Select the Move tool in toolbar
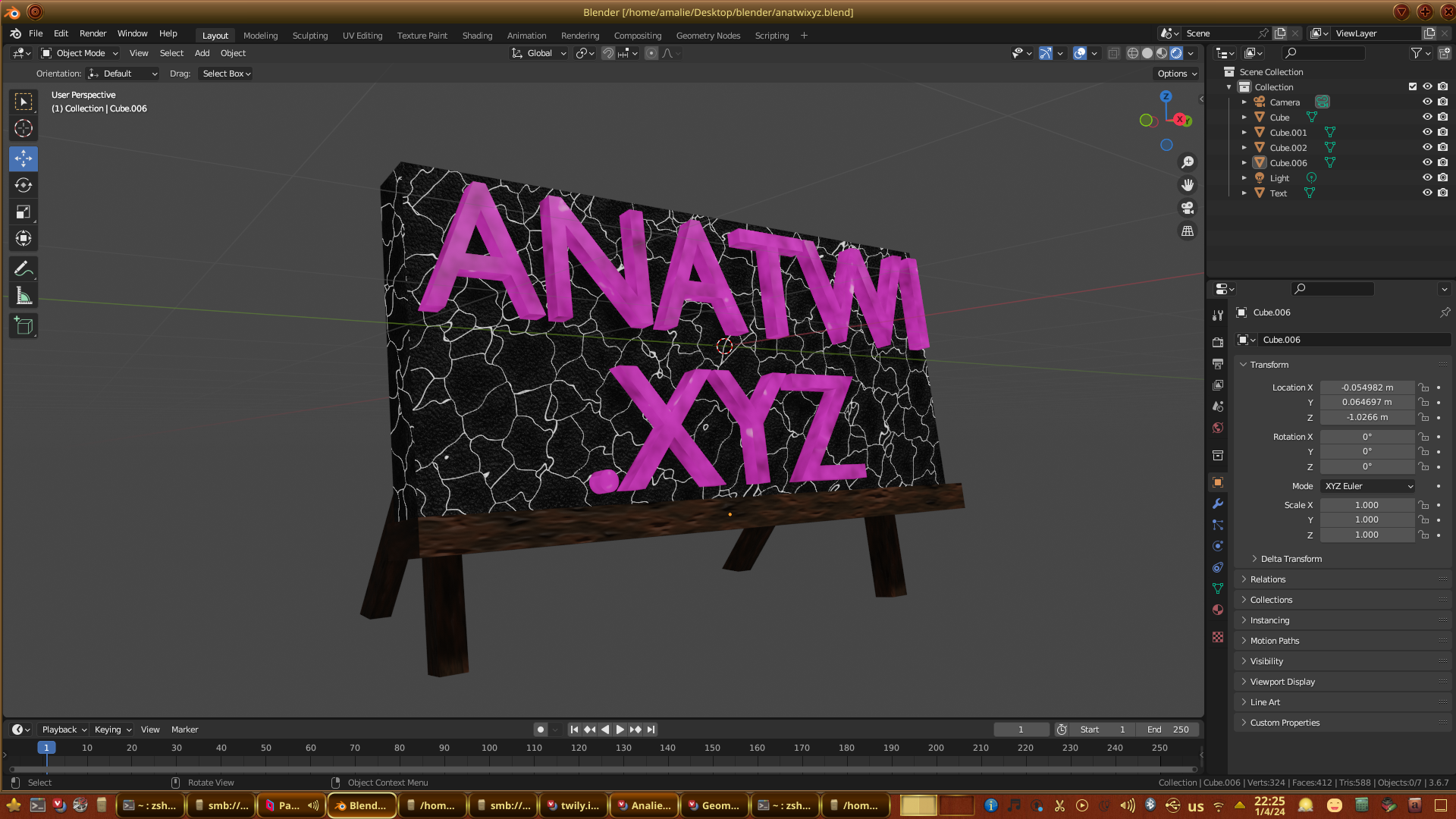Image resolution: width=1456 pixels, height=819 pixels. pos(24,158)
